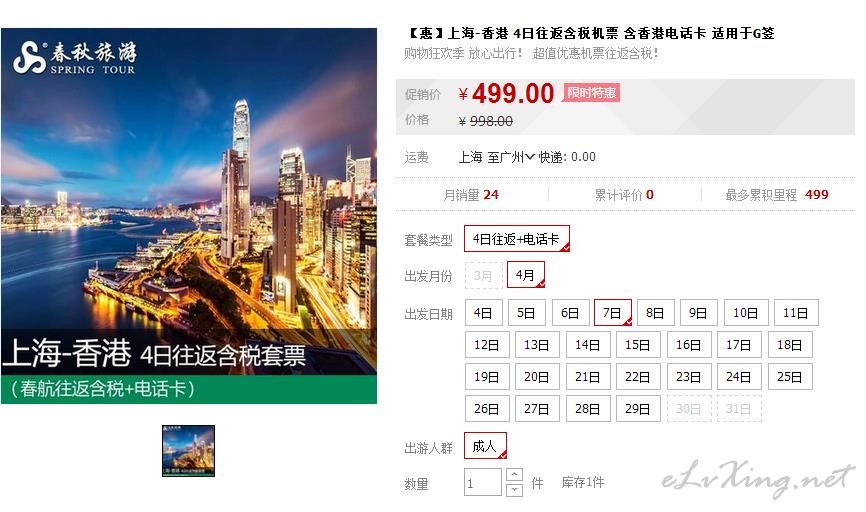Image resolution: width=866 pixels, height=512 pixels.
Task: Select departure date 4日
Action: pos(483,313)
